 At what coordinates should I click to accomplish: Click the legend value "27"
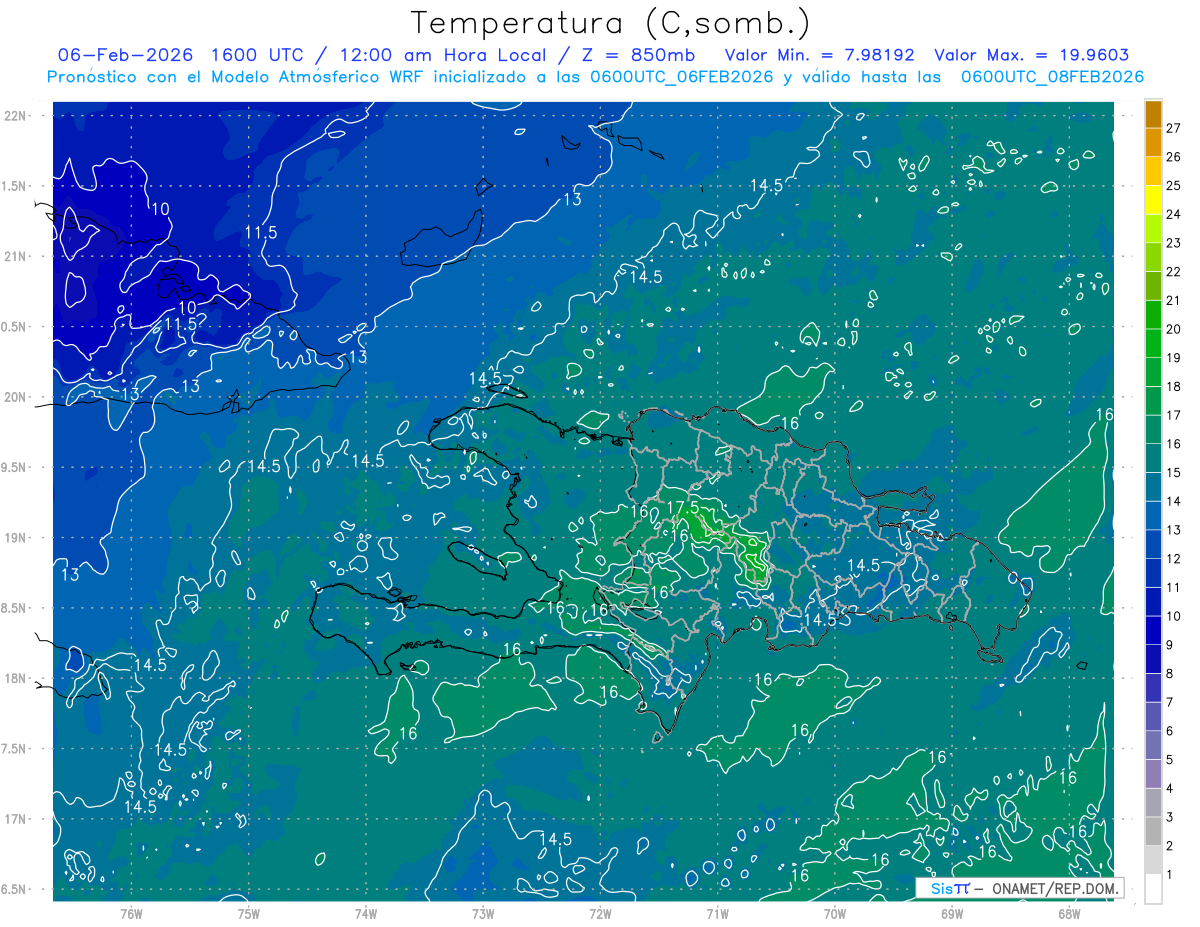click(x=1173, y=128)
